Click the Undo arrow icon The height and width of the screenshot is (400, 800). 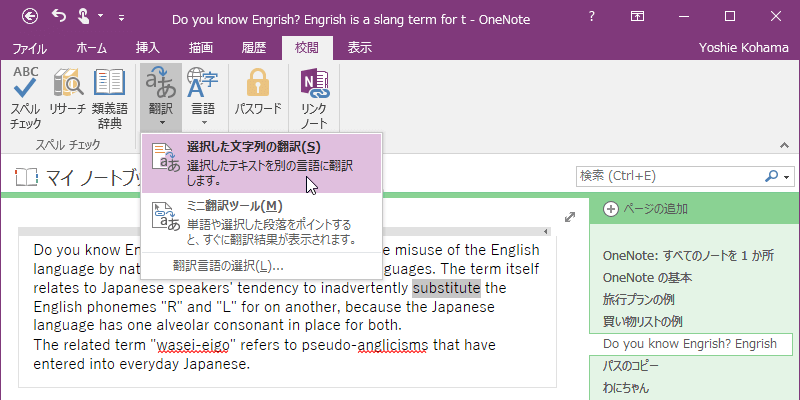point(59,17)
